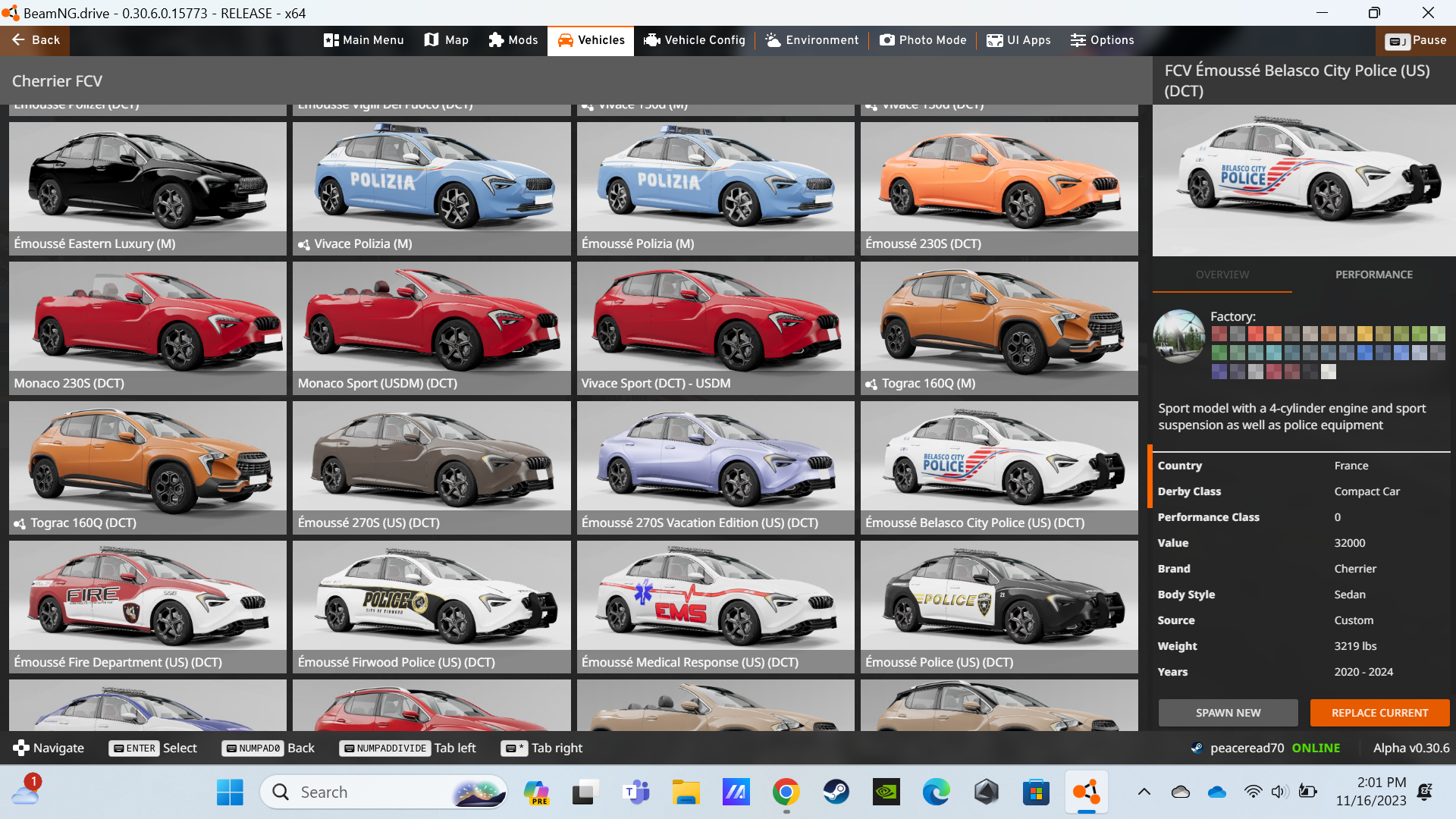This screenshot has height=819, width=1456.
Task: Click the Pause button
Action: pos(1416,40)
